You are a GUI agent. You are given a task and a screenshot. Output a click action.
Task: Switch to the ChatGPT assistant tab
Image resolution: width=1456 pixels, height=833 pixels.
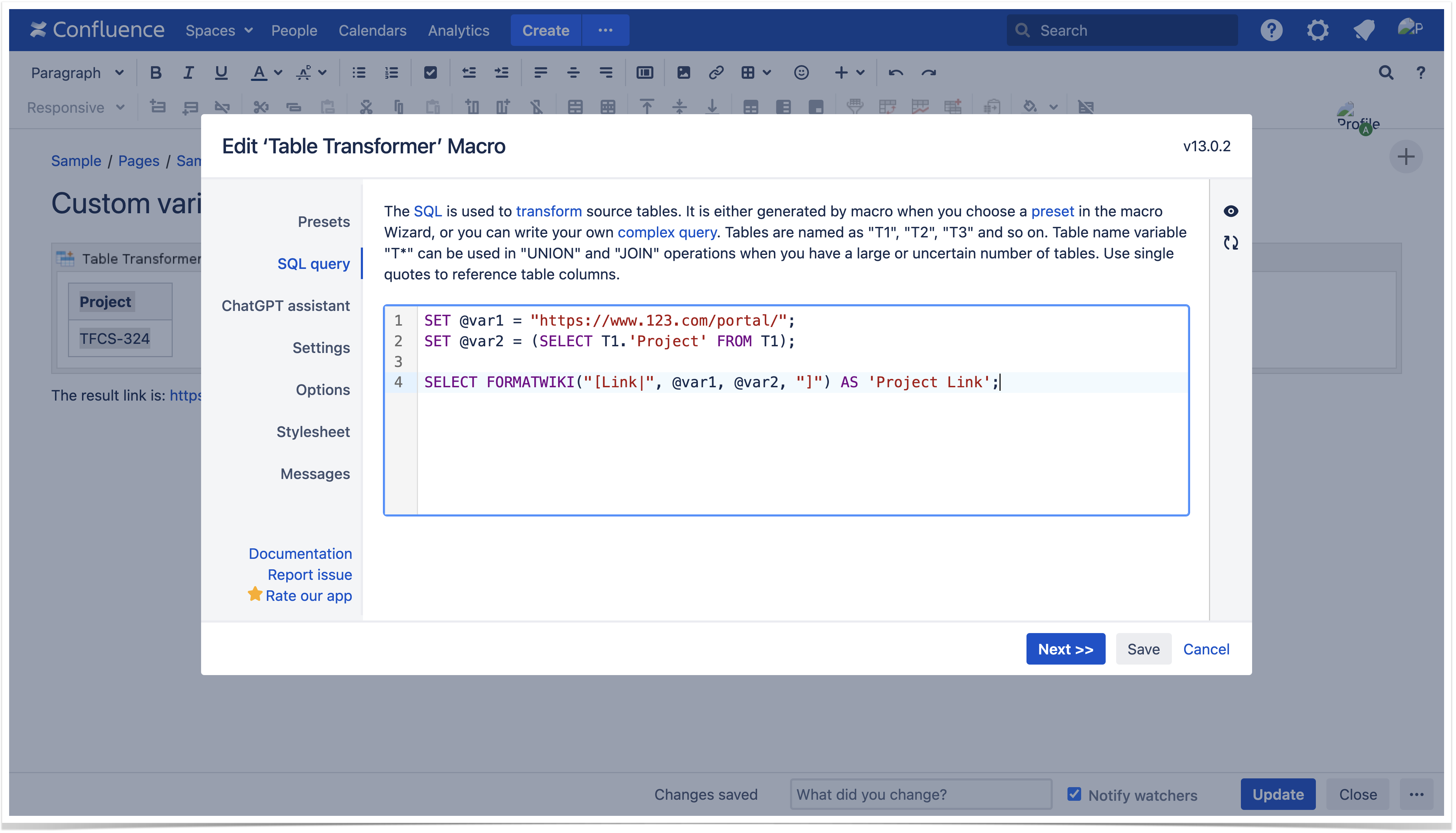pyautogui.click(x=285, y=306)
